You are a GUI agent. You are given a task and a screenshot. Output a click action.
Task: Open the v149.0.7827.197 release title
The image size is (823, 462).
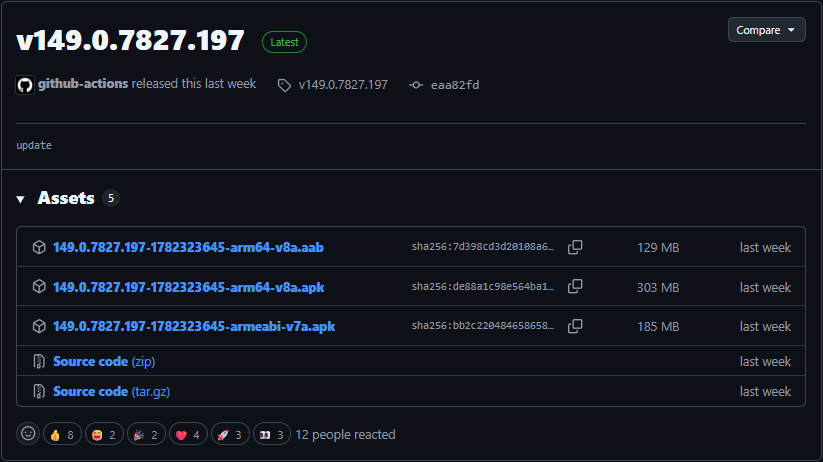[130, 40]
